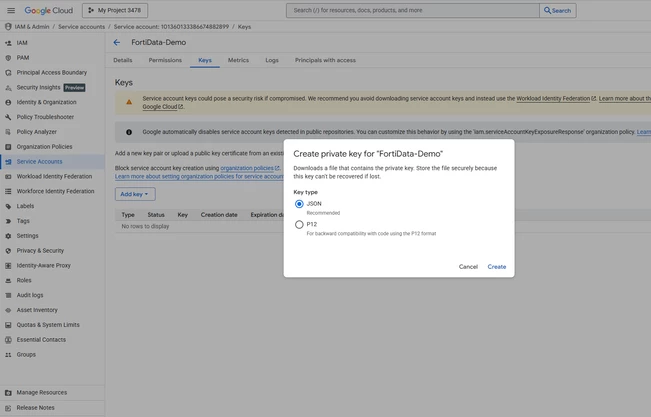Viewport: 651px width, 417px height.
Task: Click the Privacy & Security icon
Action: 8,251
